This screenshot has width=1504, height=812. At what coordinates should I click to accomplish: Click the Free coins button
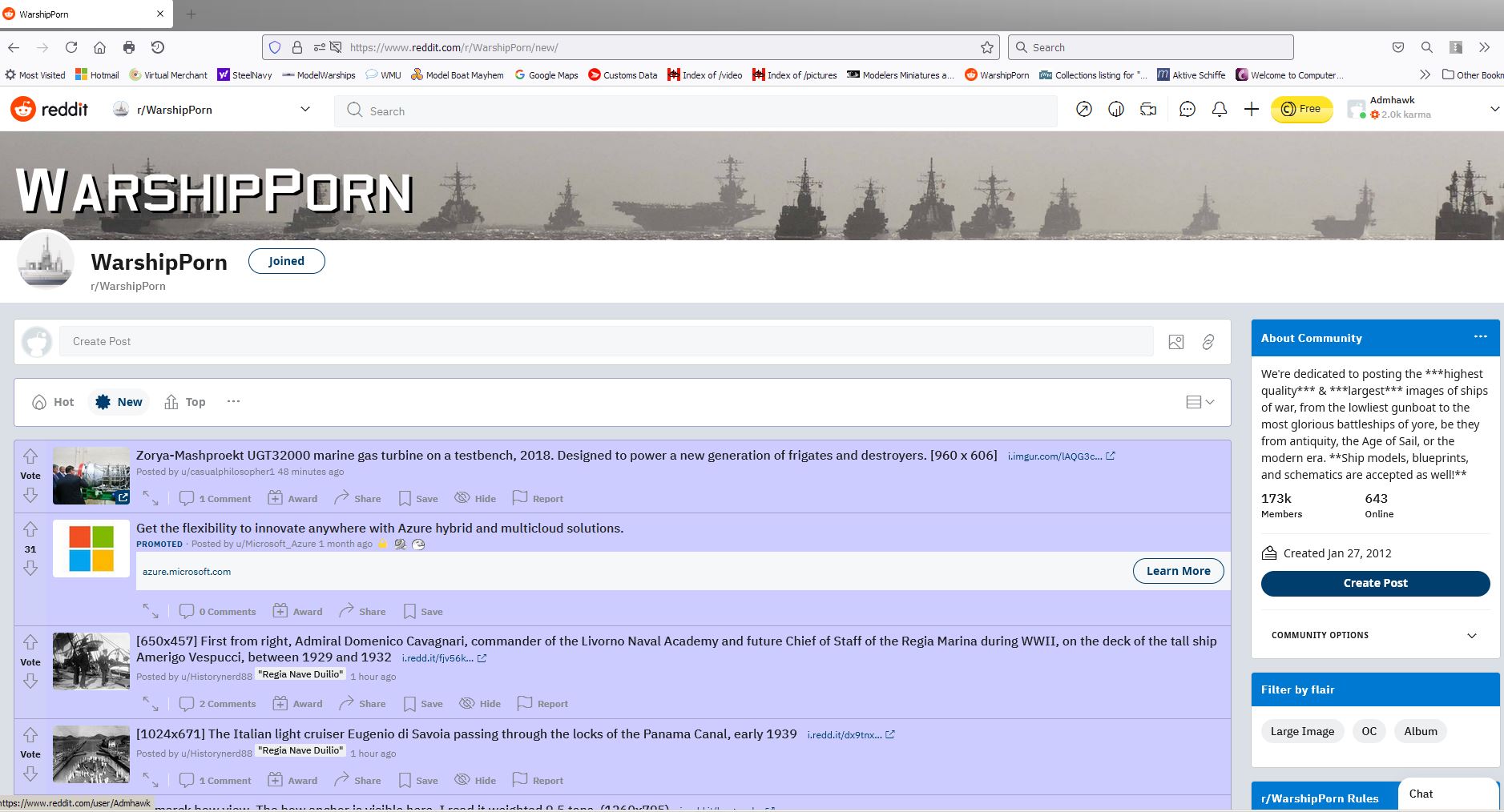coord(1301,109)
